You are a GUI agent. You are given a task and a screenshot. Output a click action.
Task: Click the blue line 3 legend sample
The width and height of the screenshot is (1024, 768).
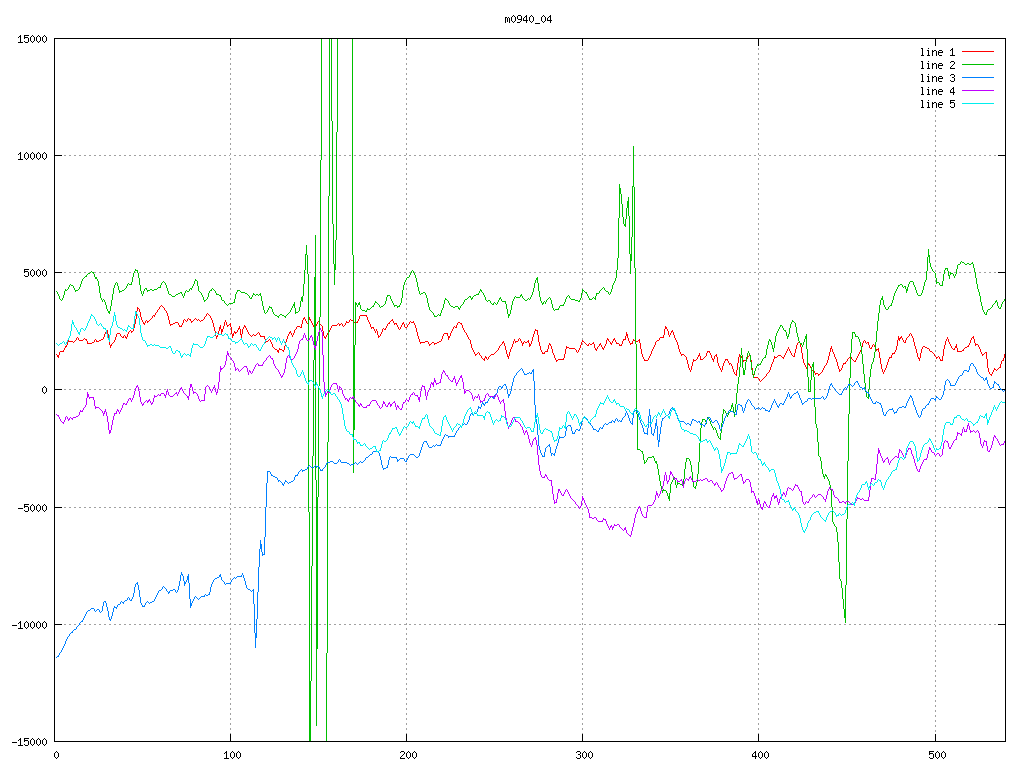pyautogui.click(x=978, y=78)
